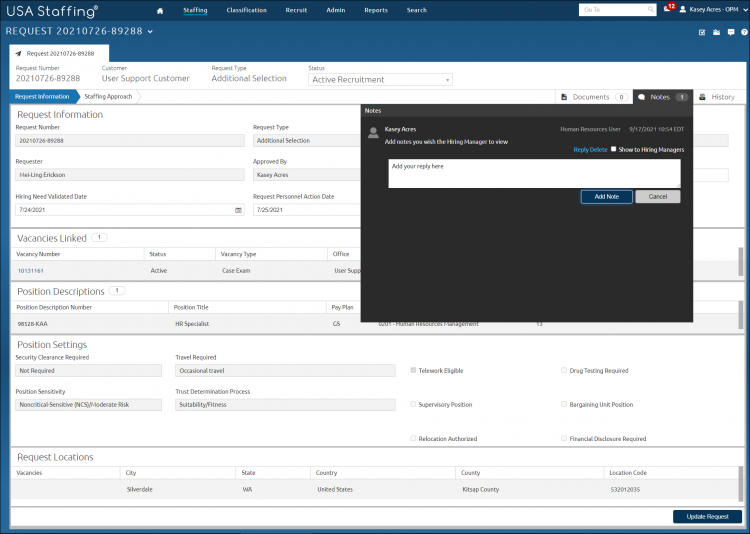Viewport: 750px width, 534px height.
Task: Open the History tab
Action: [717, 97]
